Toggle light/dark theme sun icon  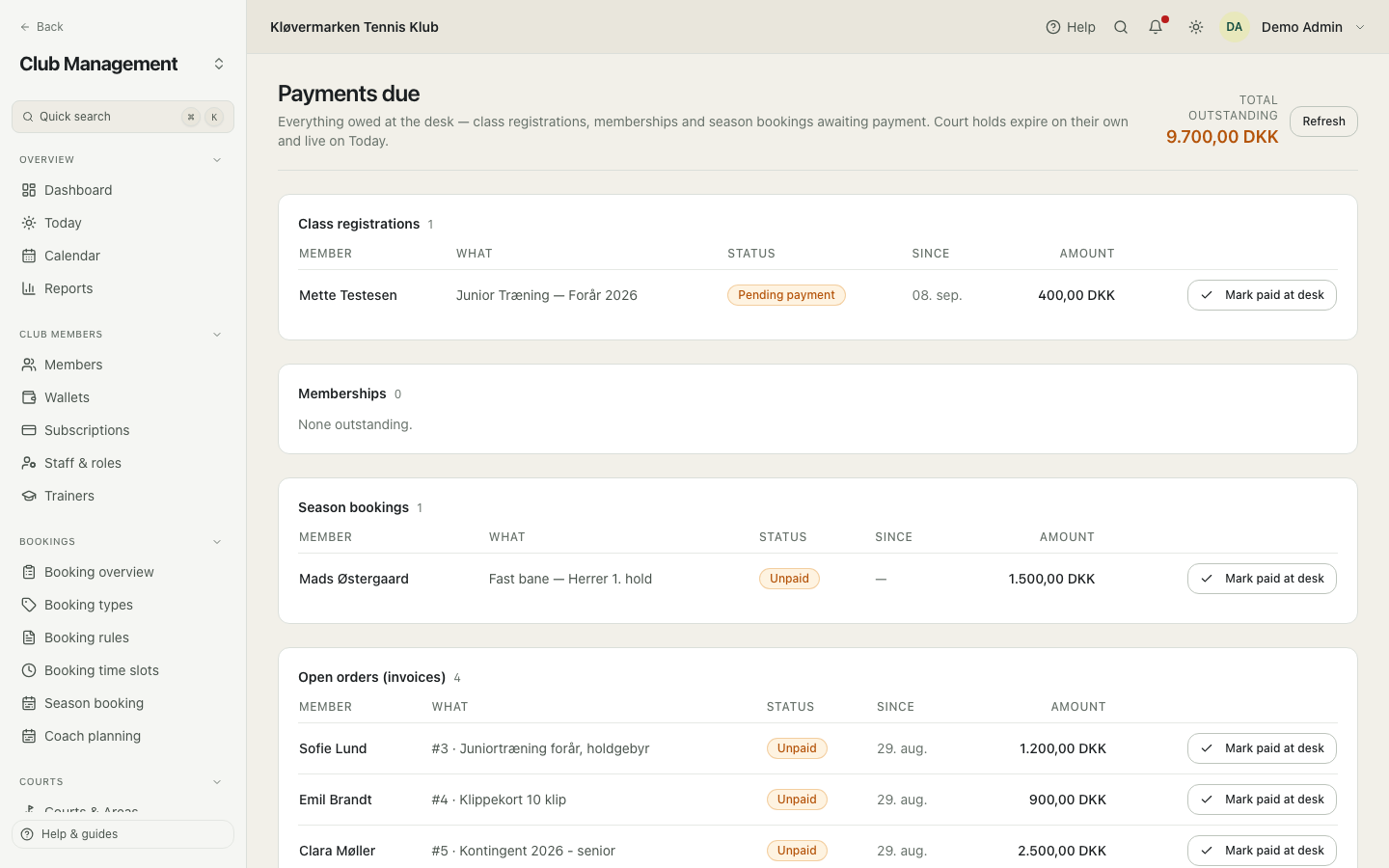tap(1196, 27)
